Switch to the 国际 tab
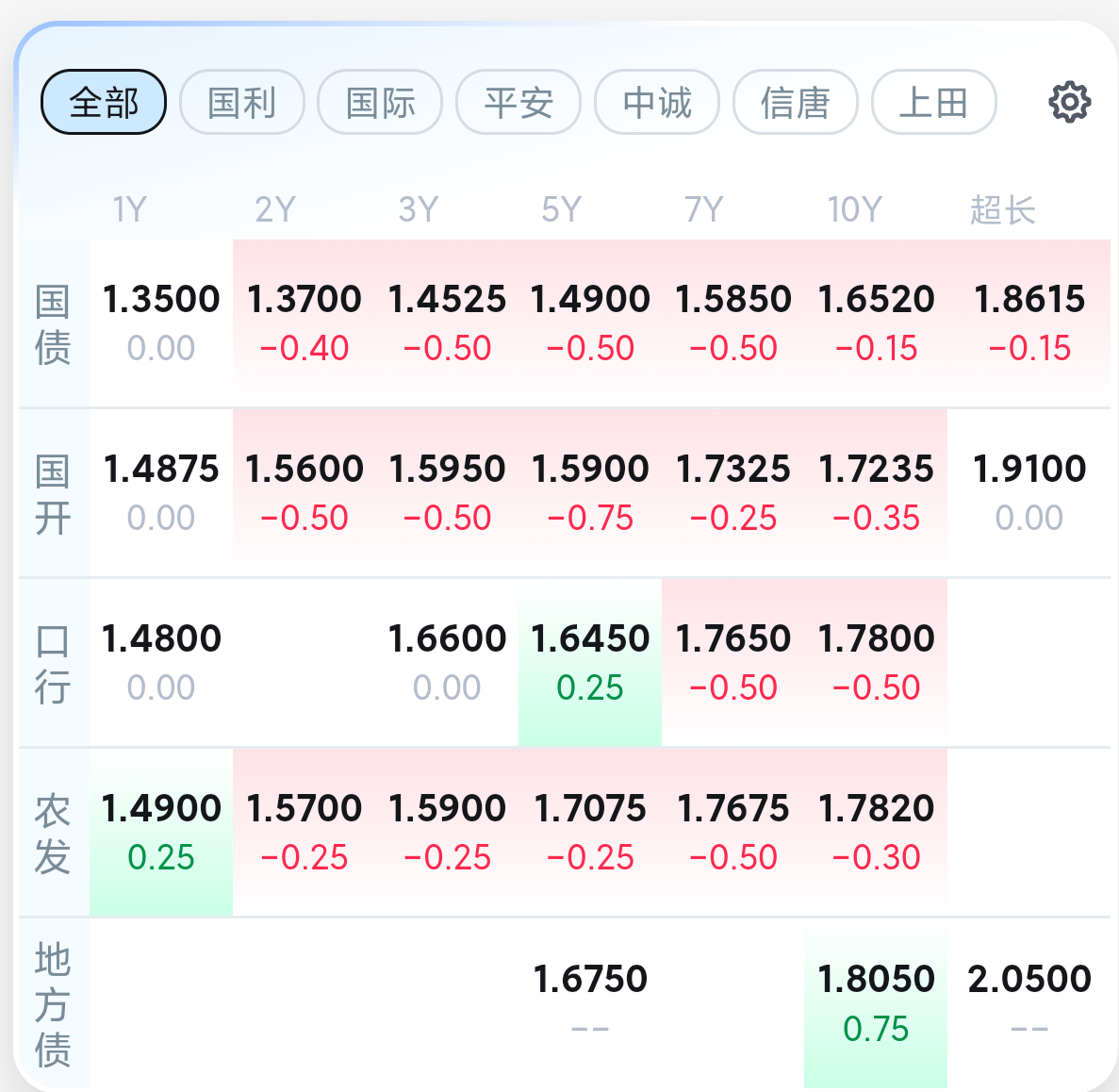1119x1092 pixels. coord(380,102)
